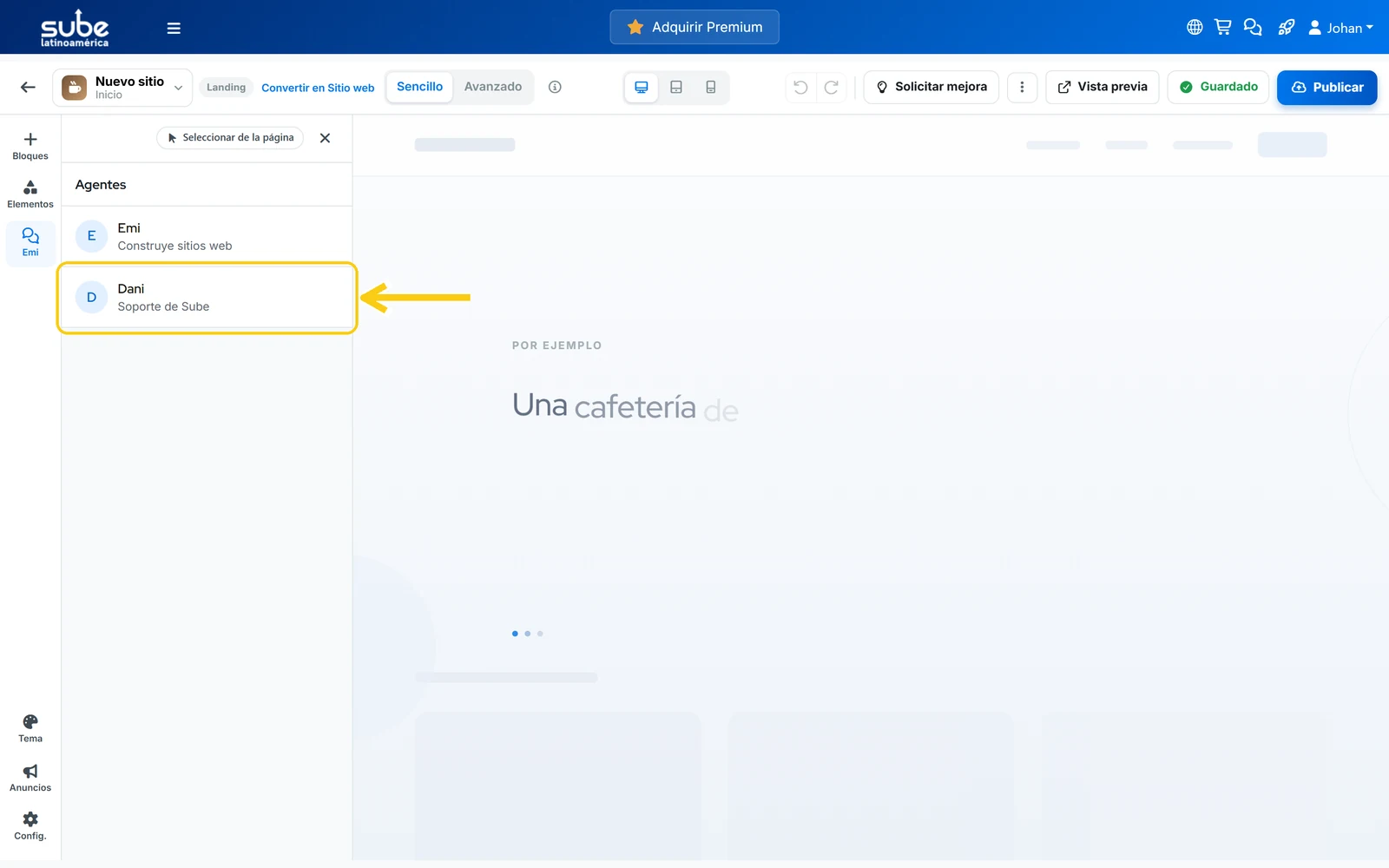
Task: Open the Tema sidebar panel
Action: pos(30,728)
